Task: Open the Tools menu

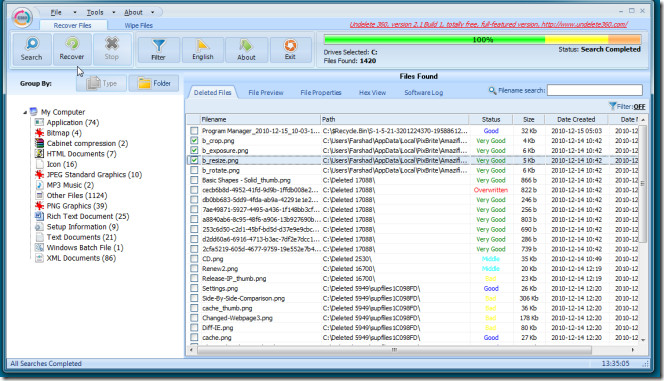Action: [95, 12]
